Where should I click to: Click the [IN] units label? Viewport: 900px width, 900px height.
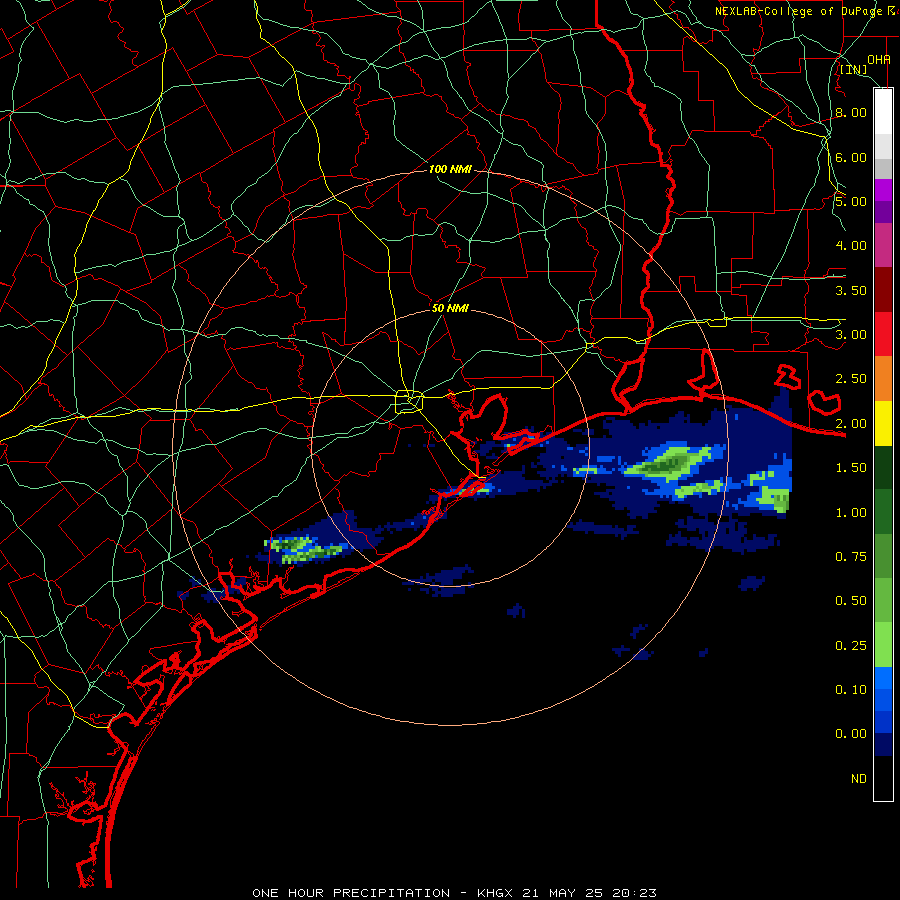[x=853, y=69]
